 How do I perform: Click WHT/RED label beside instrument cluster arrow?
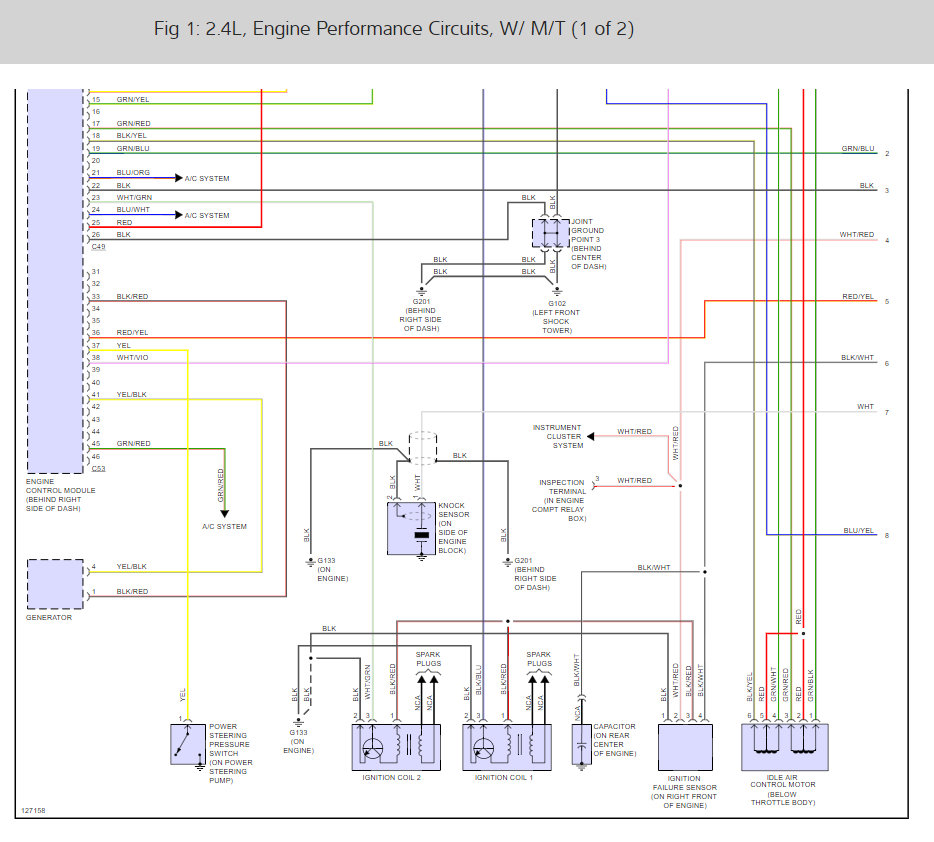[x=634, y=431]
